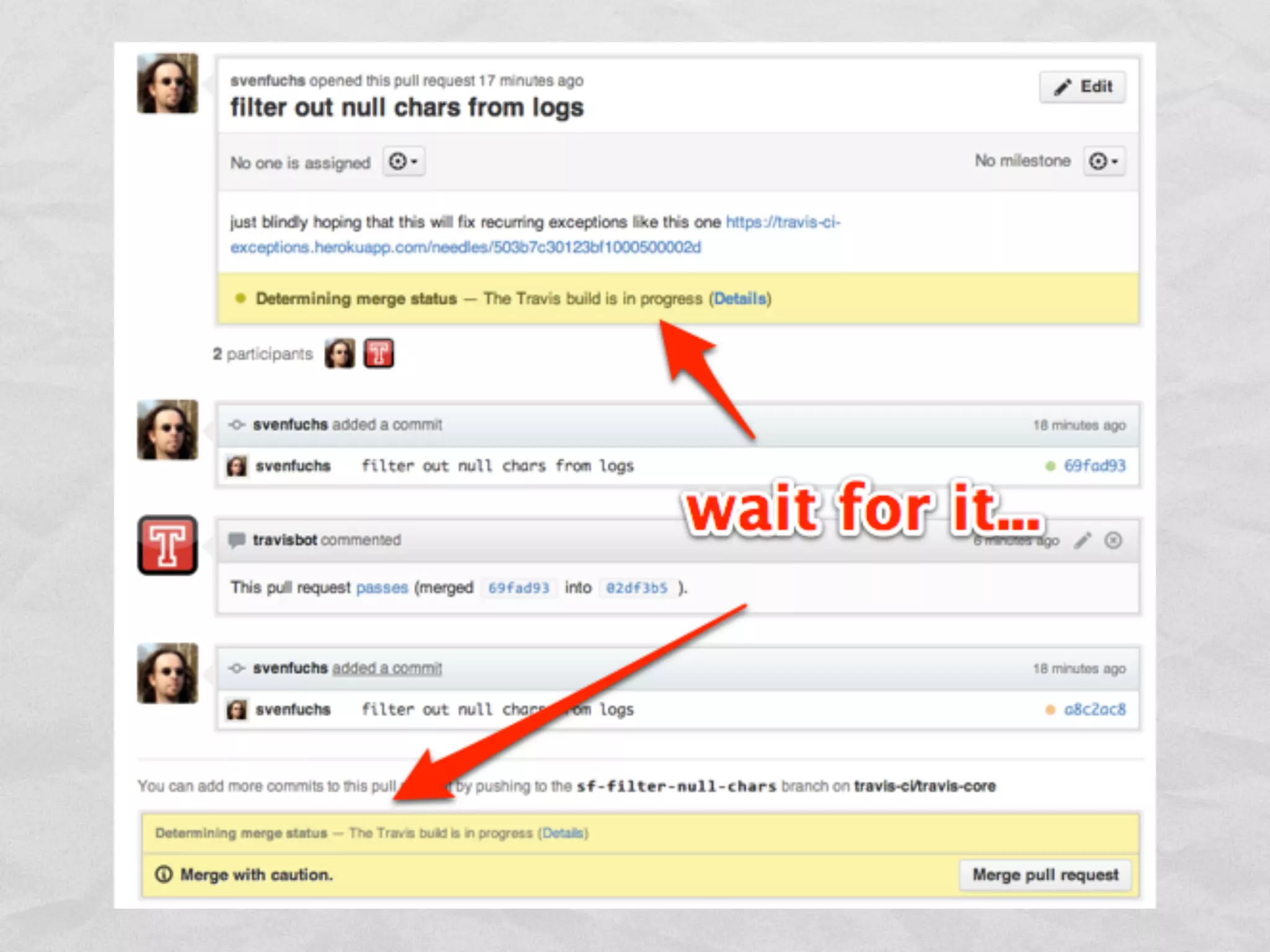Open the milestone gear dropdown
This screenshot has height=952, width=1270.
[1104, 162]
